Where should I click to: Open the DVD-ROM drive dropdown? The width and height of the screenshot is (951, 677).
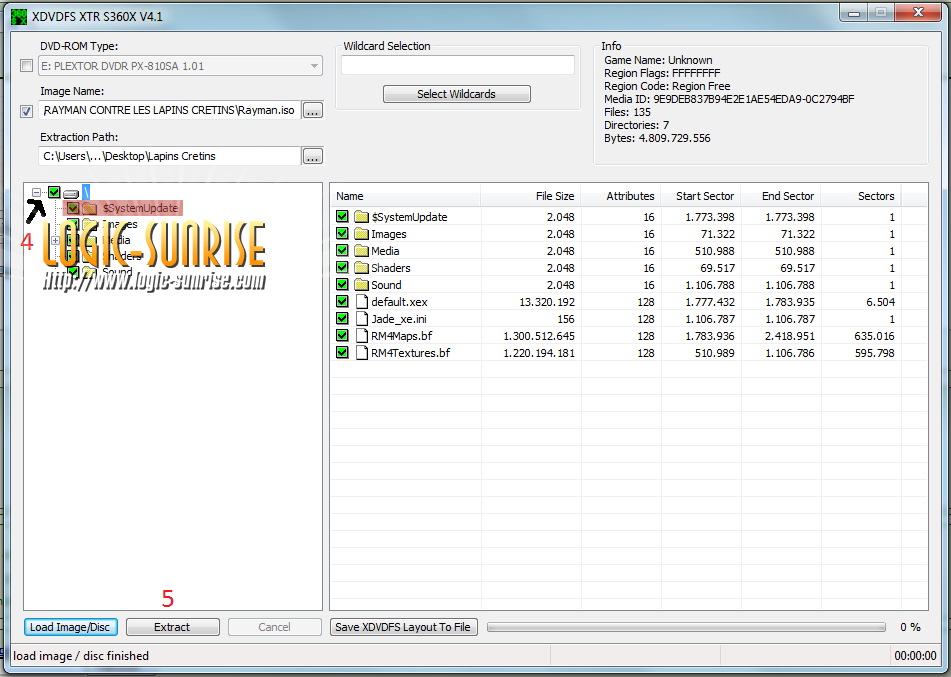(x=314, y=66)
